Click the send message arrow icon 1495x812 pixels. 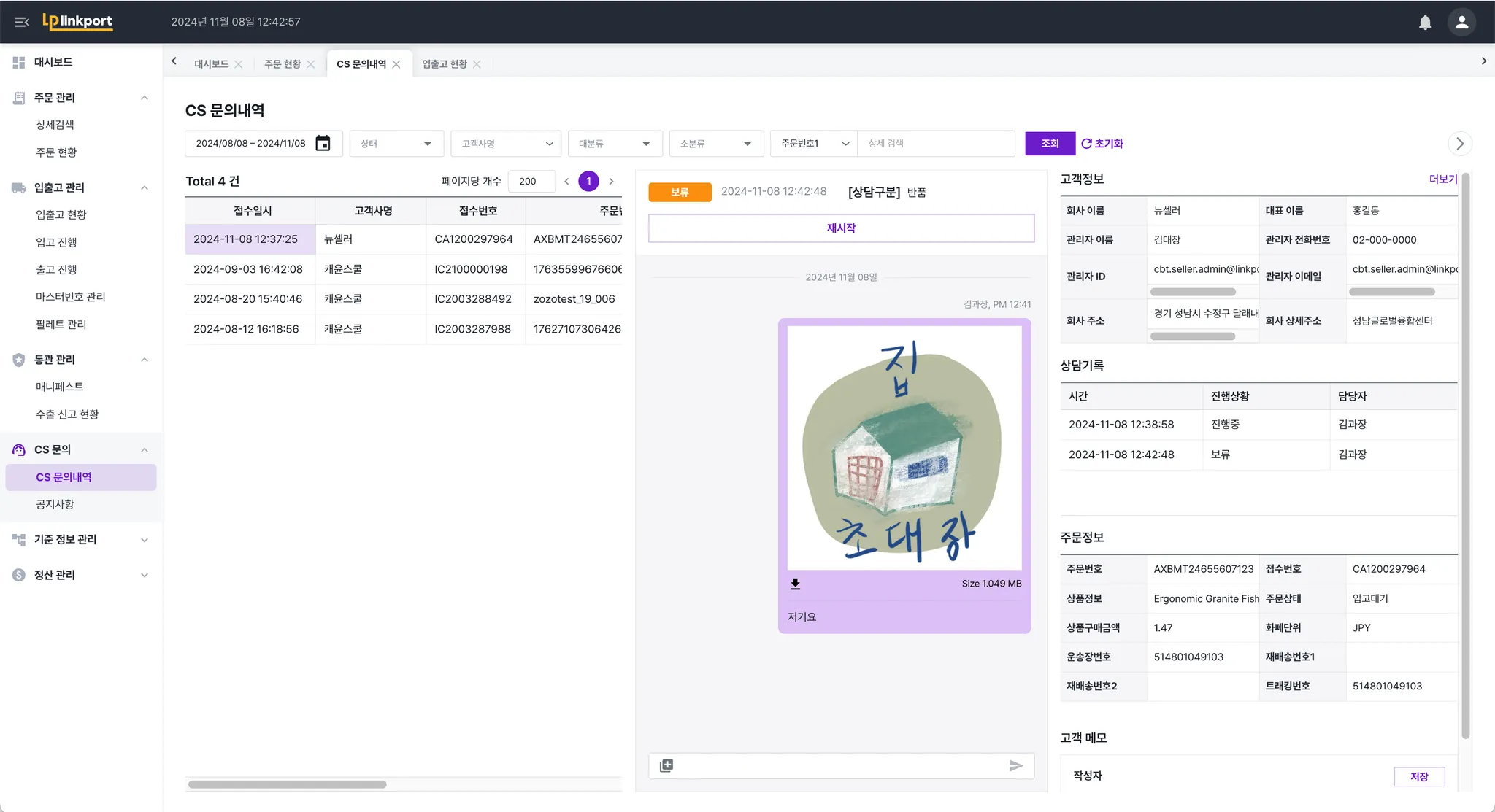click(1015, 765)
